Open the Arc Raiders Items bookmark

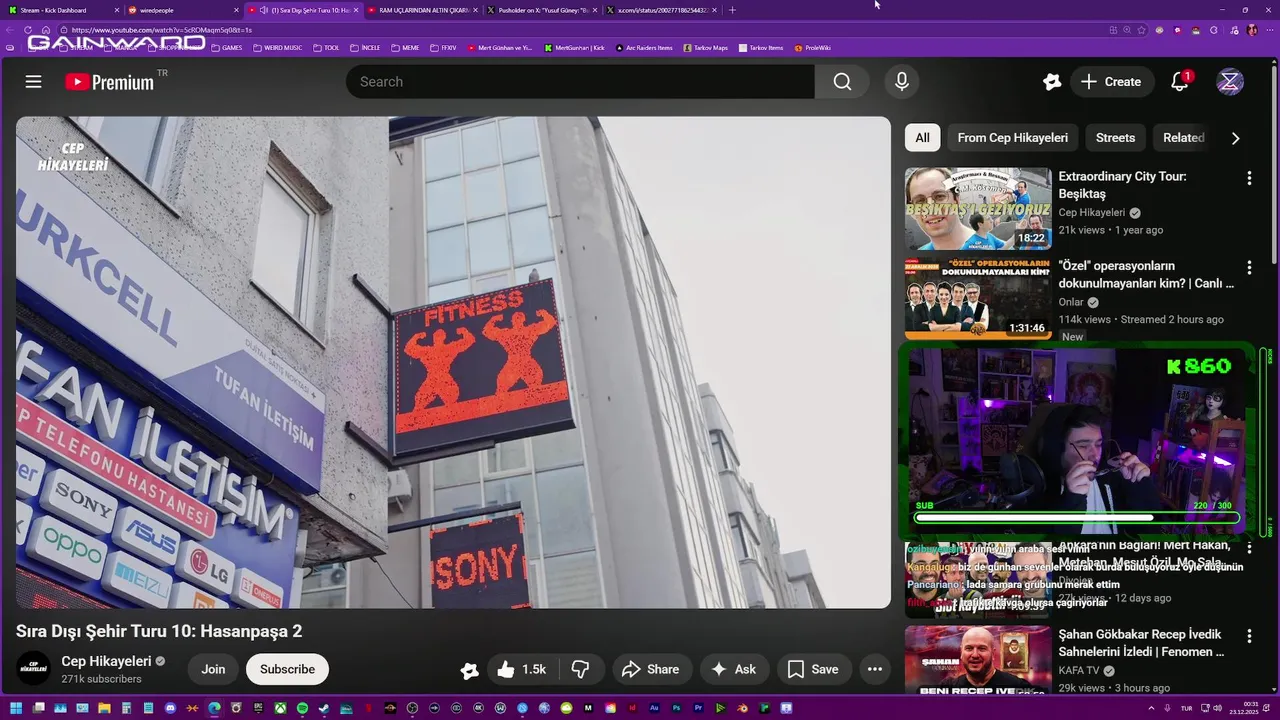(644, 47)
